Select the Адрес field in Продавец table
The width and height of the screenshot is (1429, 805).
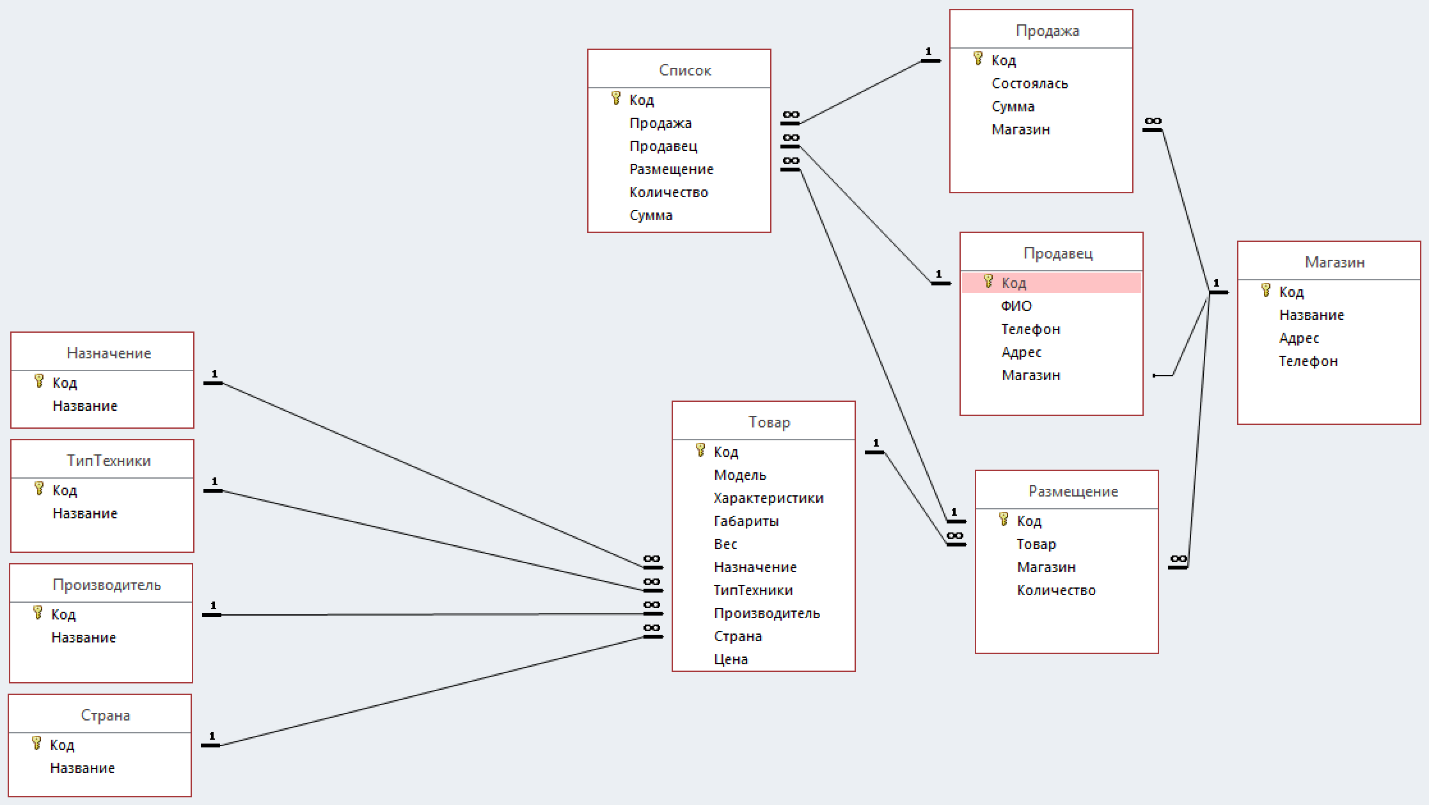click(1051, 352)
